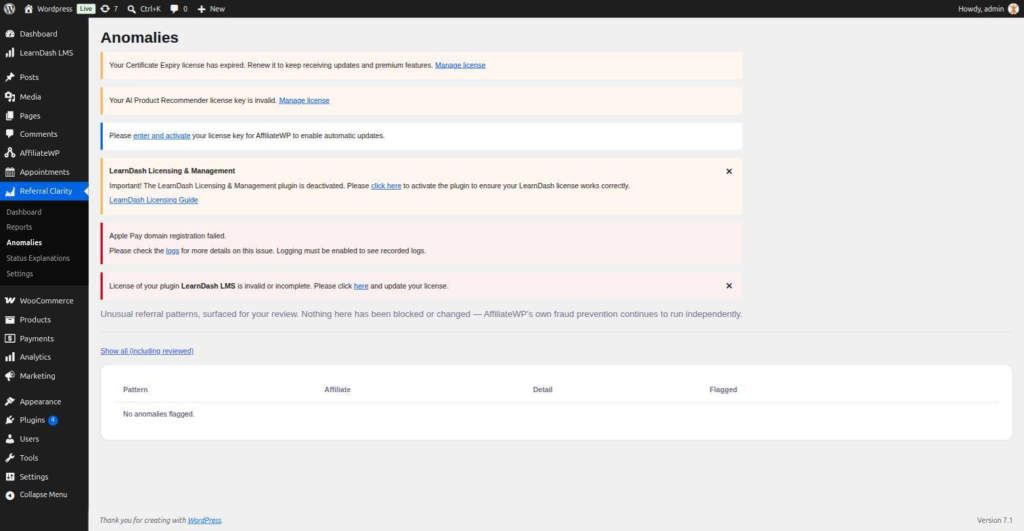Screen dimensions: 1024x531
Task: Dismiss the LearnDash Licensing & Management notice
Action: coord(729,171)
